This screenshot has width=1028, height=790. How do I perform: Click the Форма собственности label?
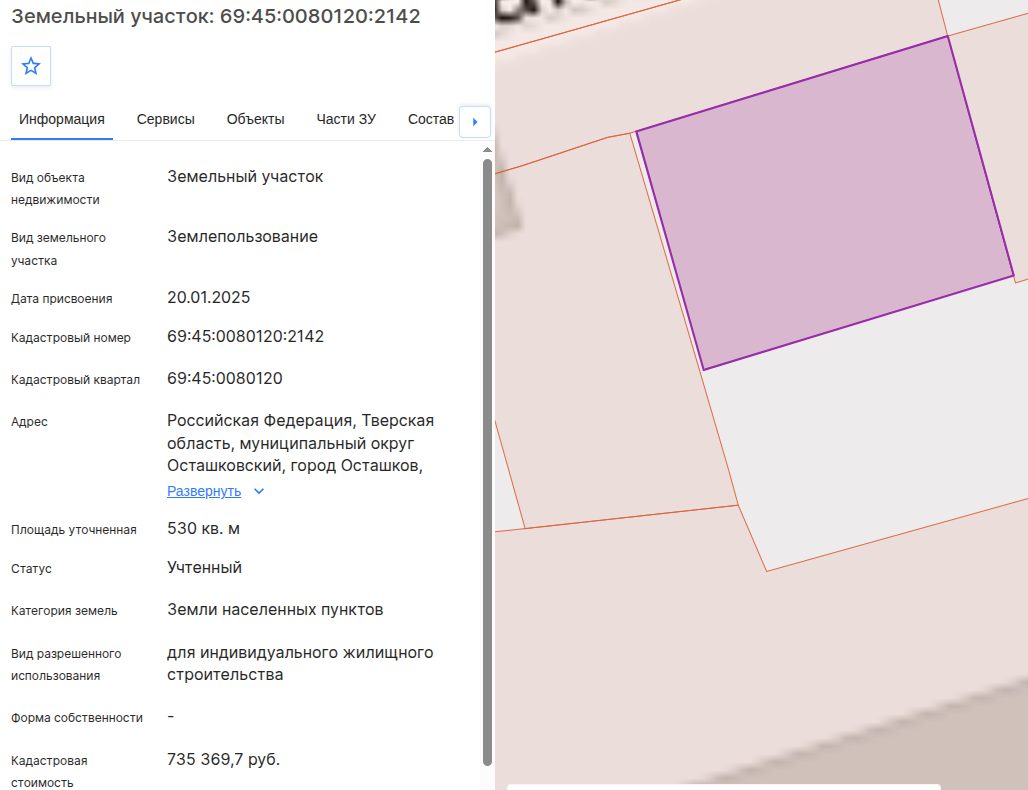[x=77, y=718]
